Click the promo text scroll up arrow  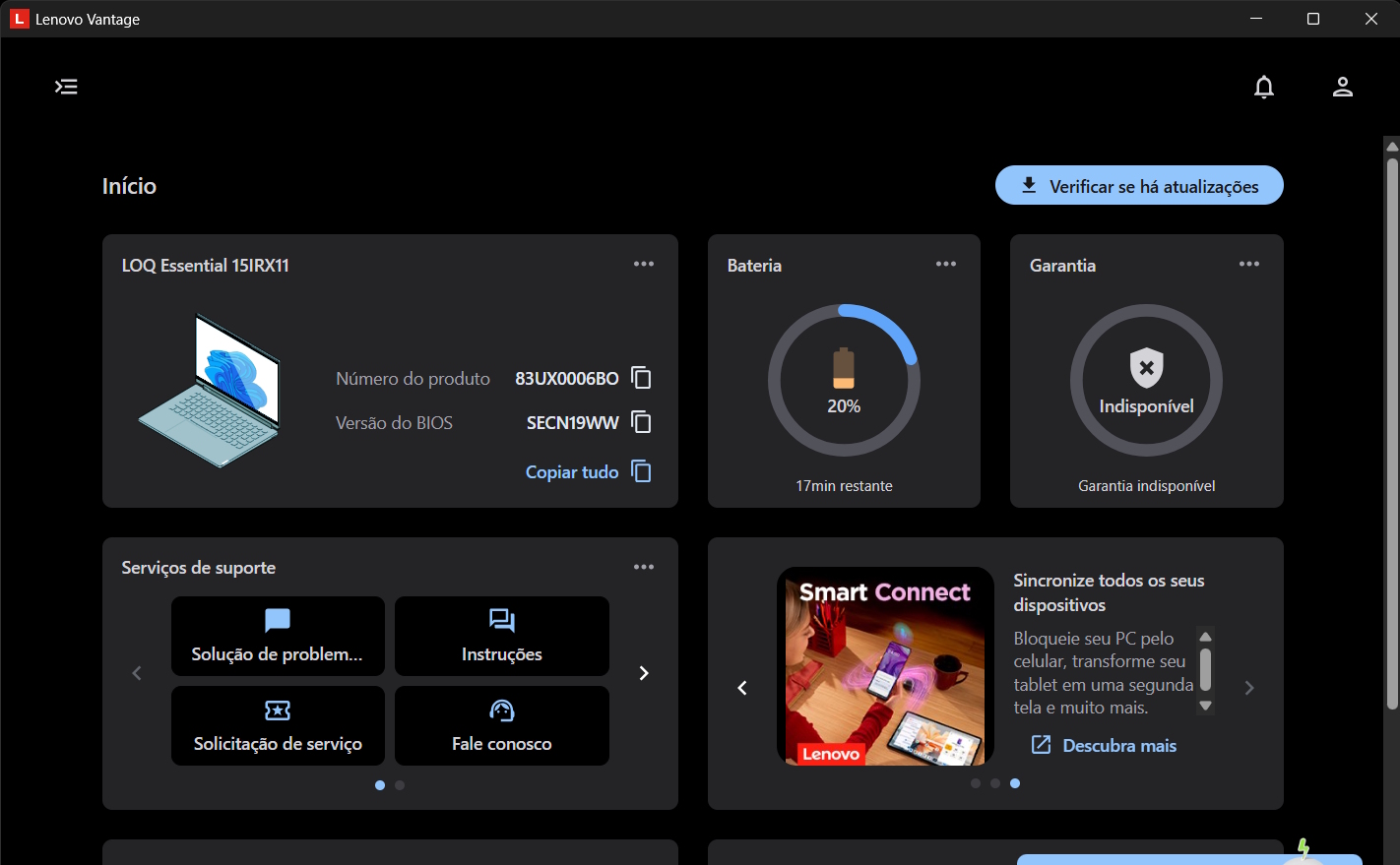click(x=1205, y=637)
